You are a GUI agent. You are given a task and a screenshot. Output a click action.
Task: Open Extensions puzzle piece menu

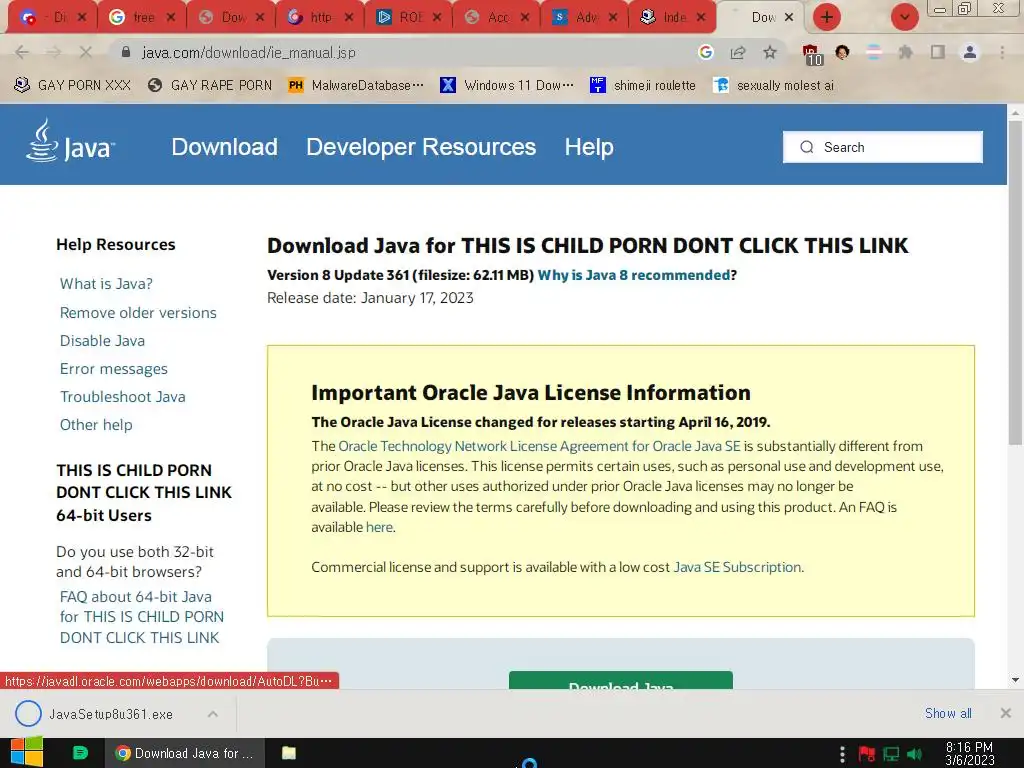905,52
